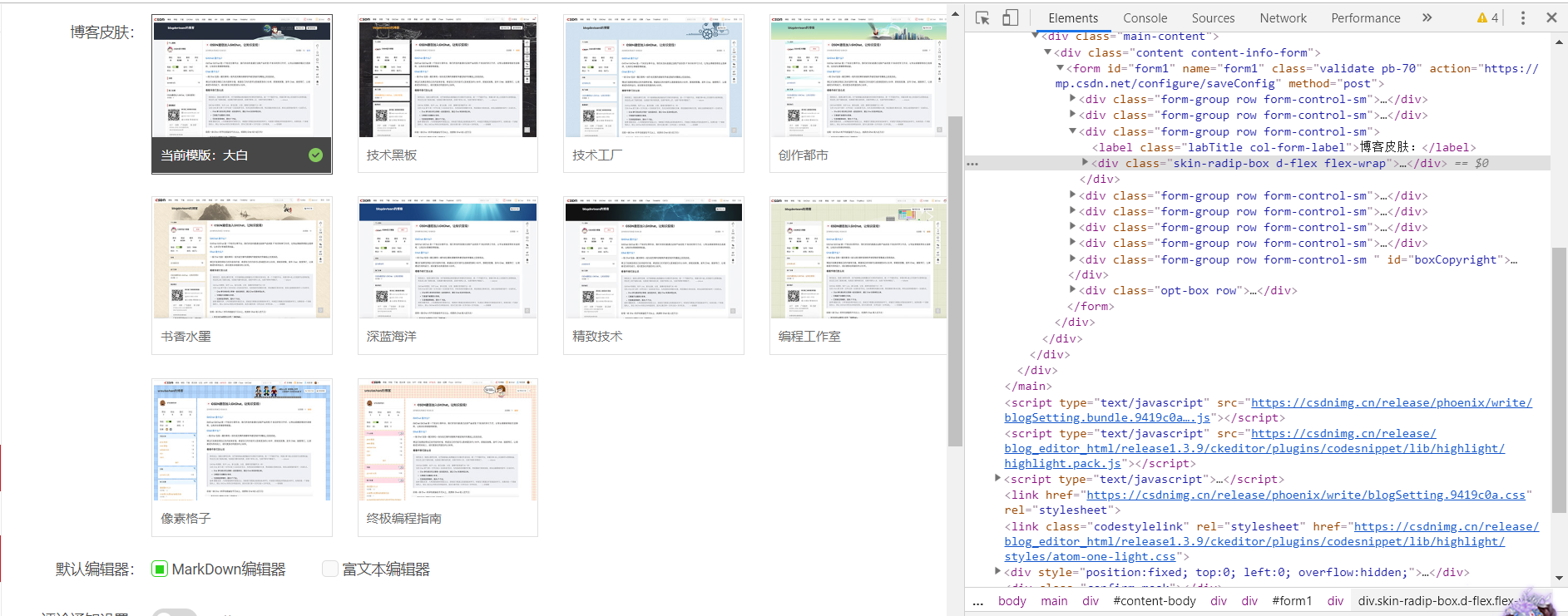Open atom-one-light.css stylesheet link

pyautogui.click(x=1272, y=541)
